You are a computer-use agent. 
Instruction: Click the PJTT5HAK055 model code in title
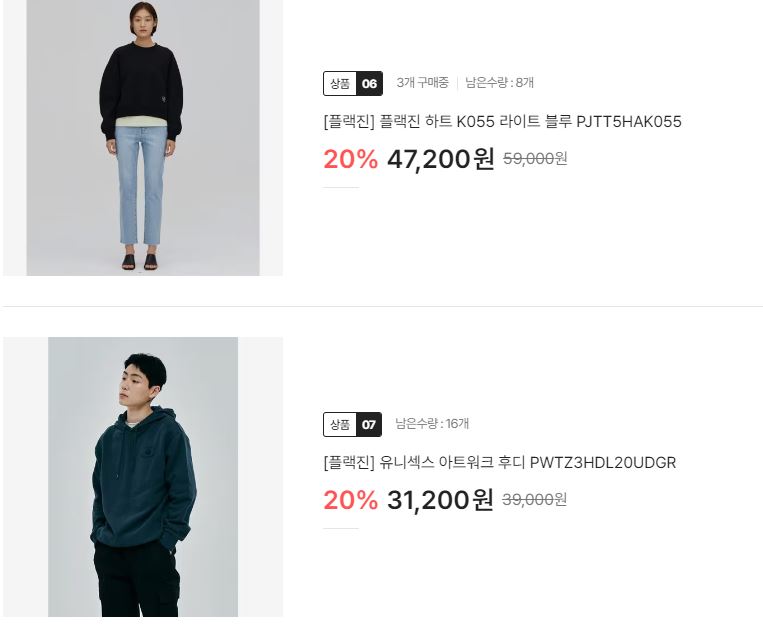[629, 121]
